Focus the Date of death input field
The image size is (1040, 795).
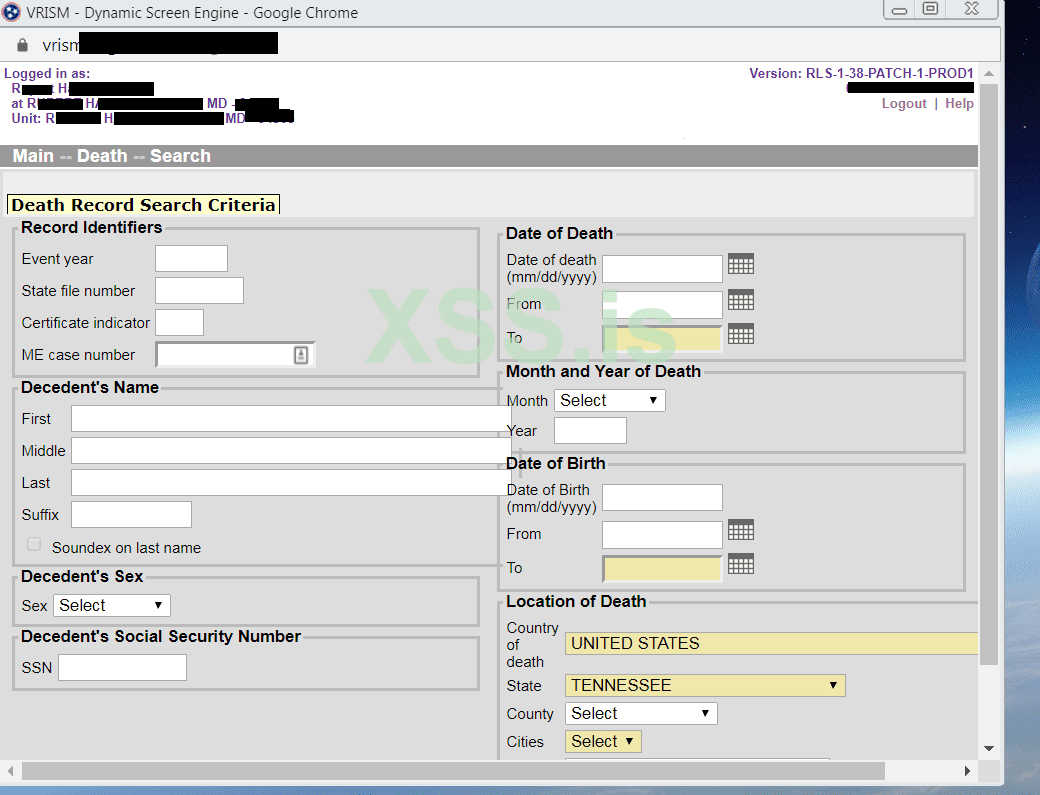click(x=662, y=269)
